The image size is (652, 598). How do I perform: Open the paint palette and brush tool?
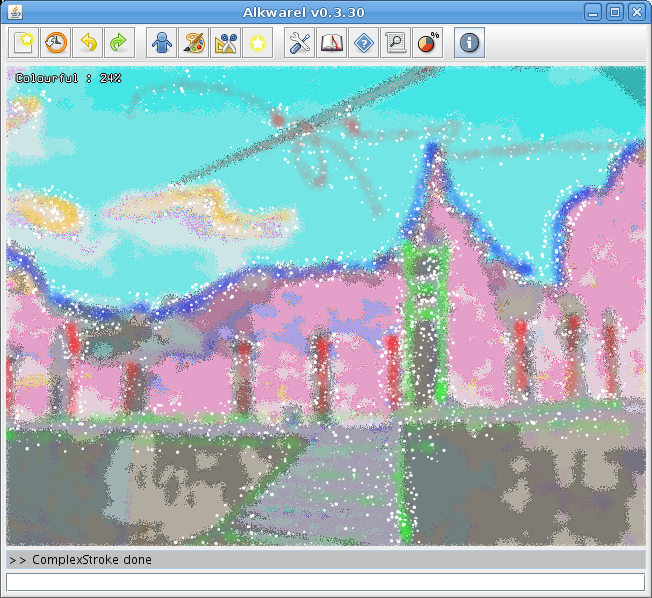(x=194, y=43)
